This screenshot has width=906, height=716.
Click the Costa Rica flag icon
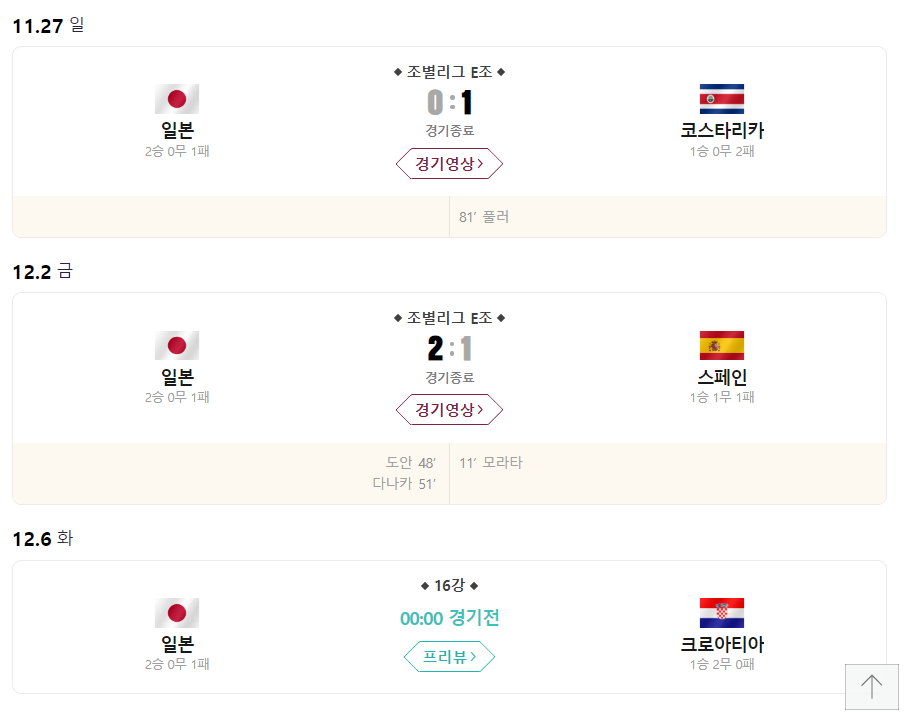(721, 97)
